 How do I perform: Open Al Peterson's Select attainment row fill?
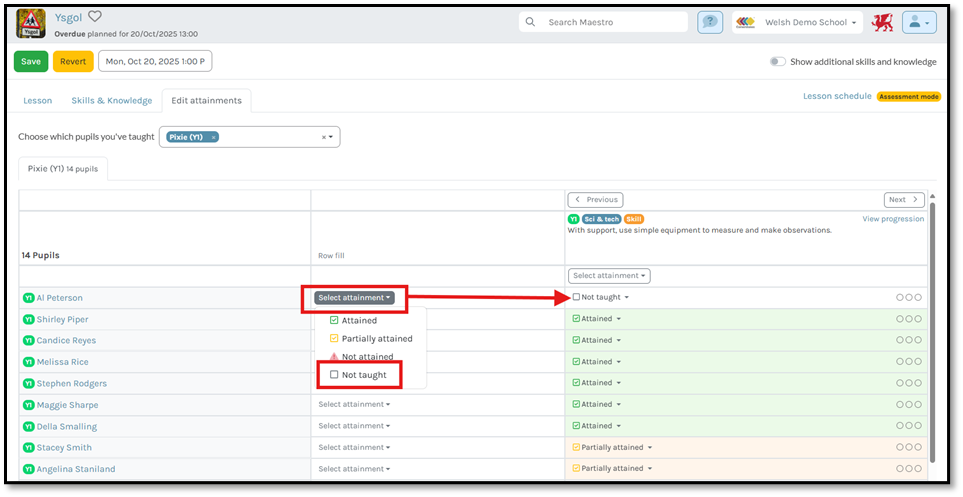tap(354, 298)
